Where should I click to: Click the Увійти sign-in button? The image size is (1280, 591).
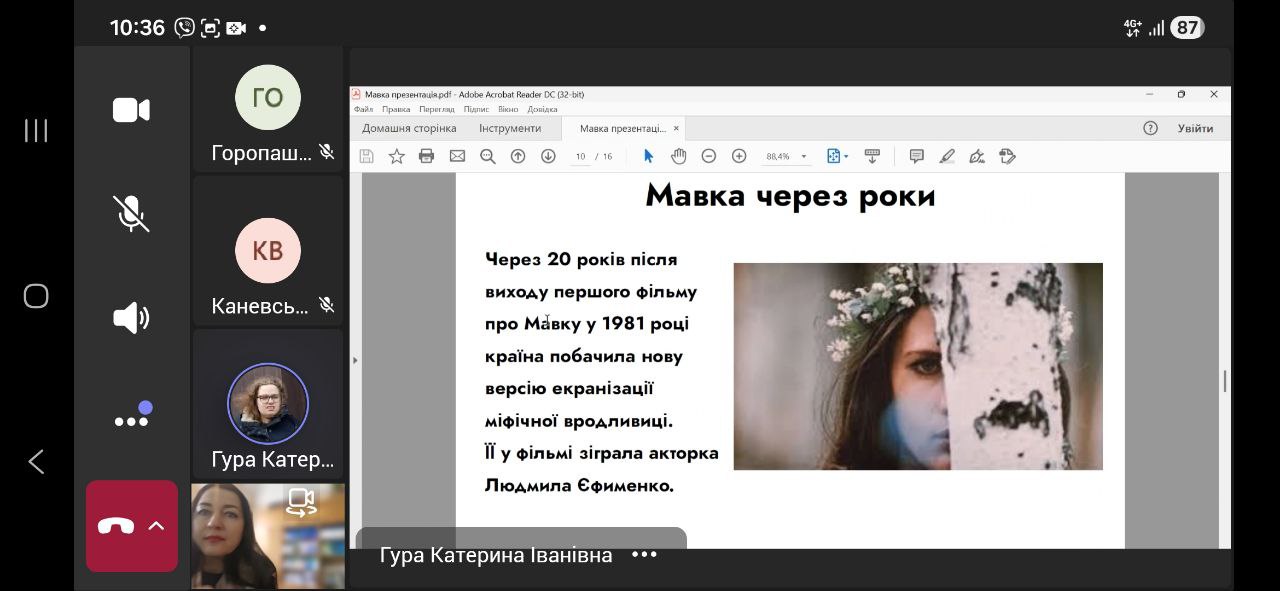pos(1195,128)
